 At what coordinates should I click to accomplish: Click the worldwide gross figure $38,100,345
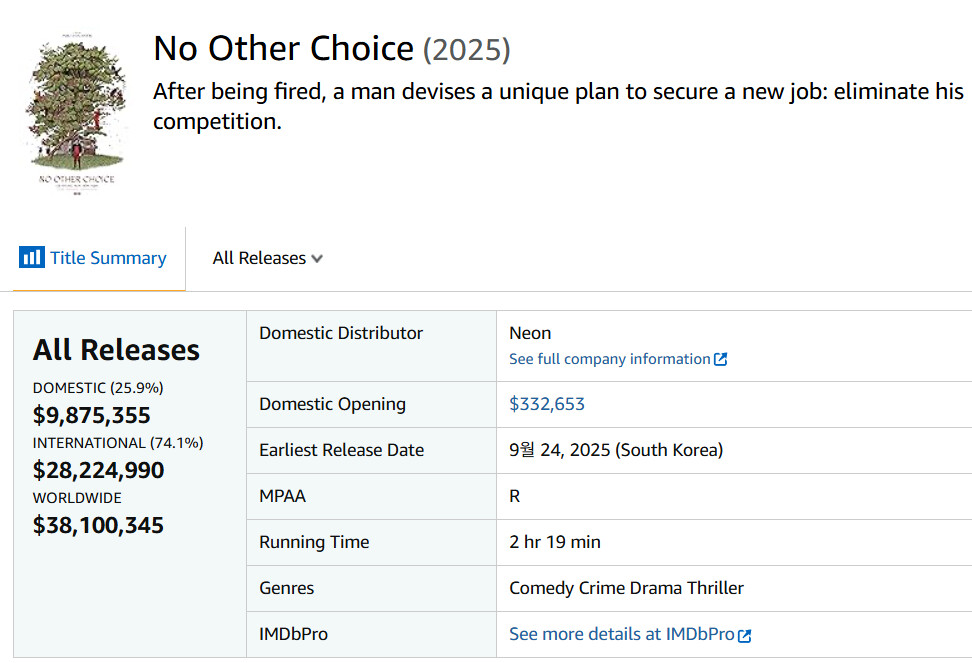coord(98,525)
